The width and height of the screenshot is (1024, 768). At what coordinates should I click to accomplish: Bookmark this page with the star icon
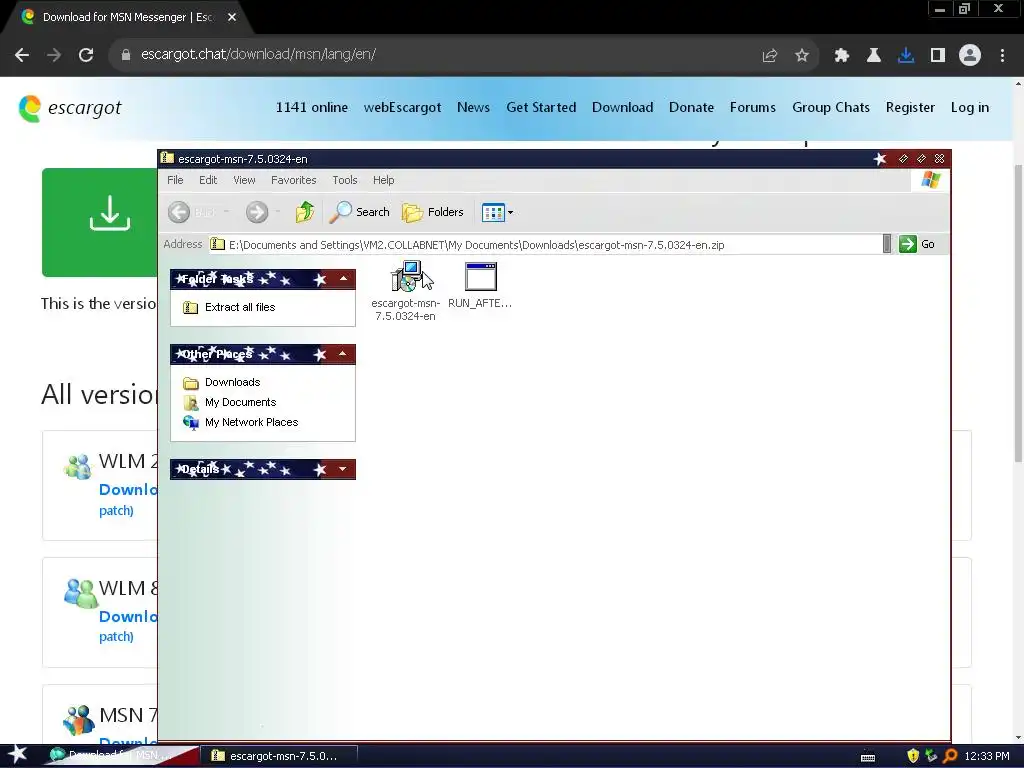[x=802, y=56]
